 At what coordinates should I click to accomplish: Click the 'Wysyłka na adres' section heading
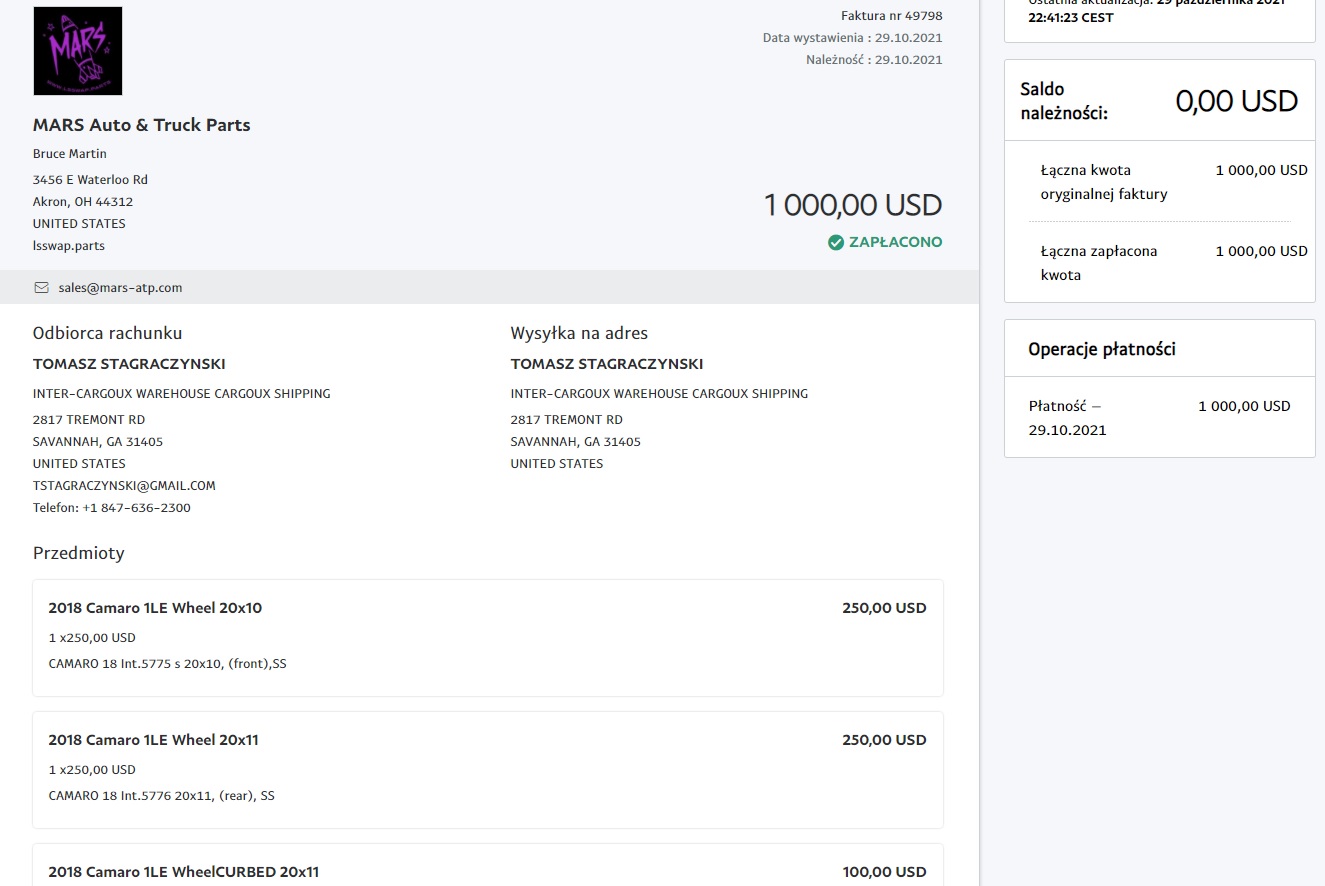click(x=579, y=333)
